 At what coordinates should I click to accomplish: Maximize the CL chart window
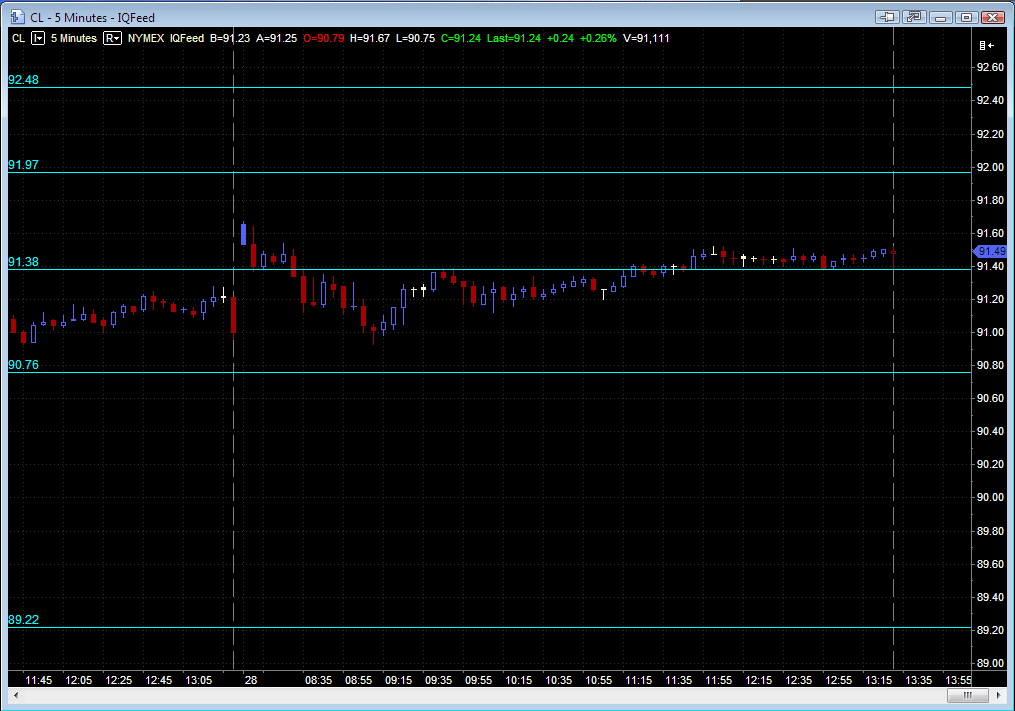(x=966, y=17)
